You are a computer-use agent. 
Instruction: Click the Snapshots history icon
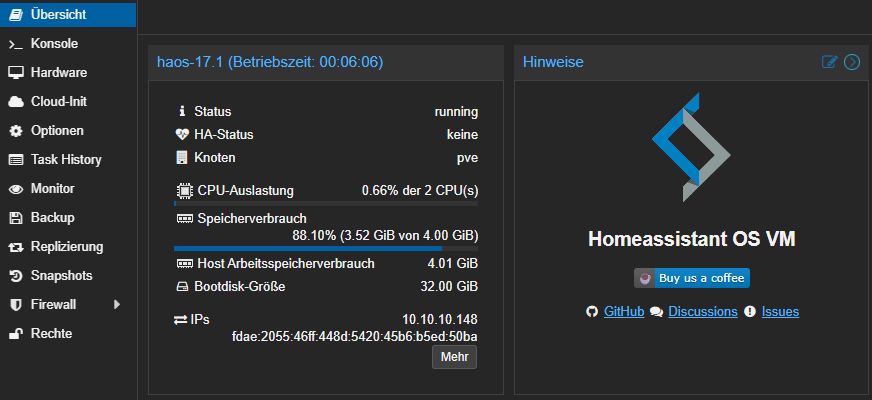16,276
